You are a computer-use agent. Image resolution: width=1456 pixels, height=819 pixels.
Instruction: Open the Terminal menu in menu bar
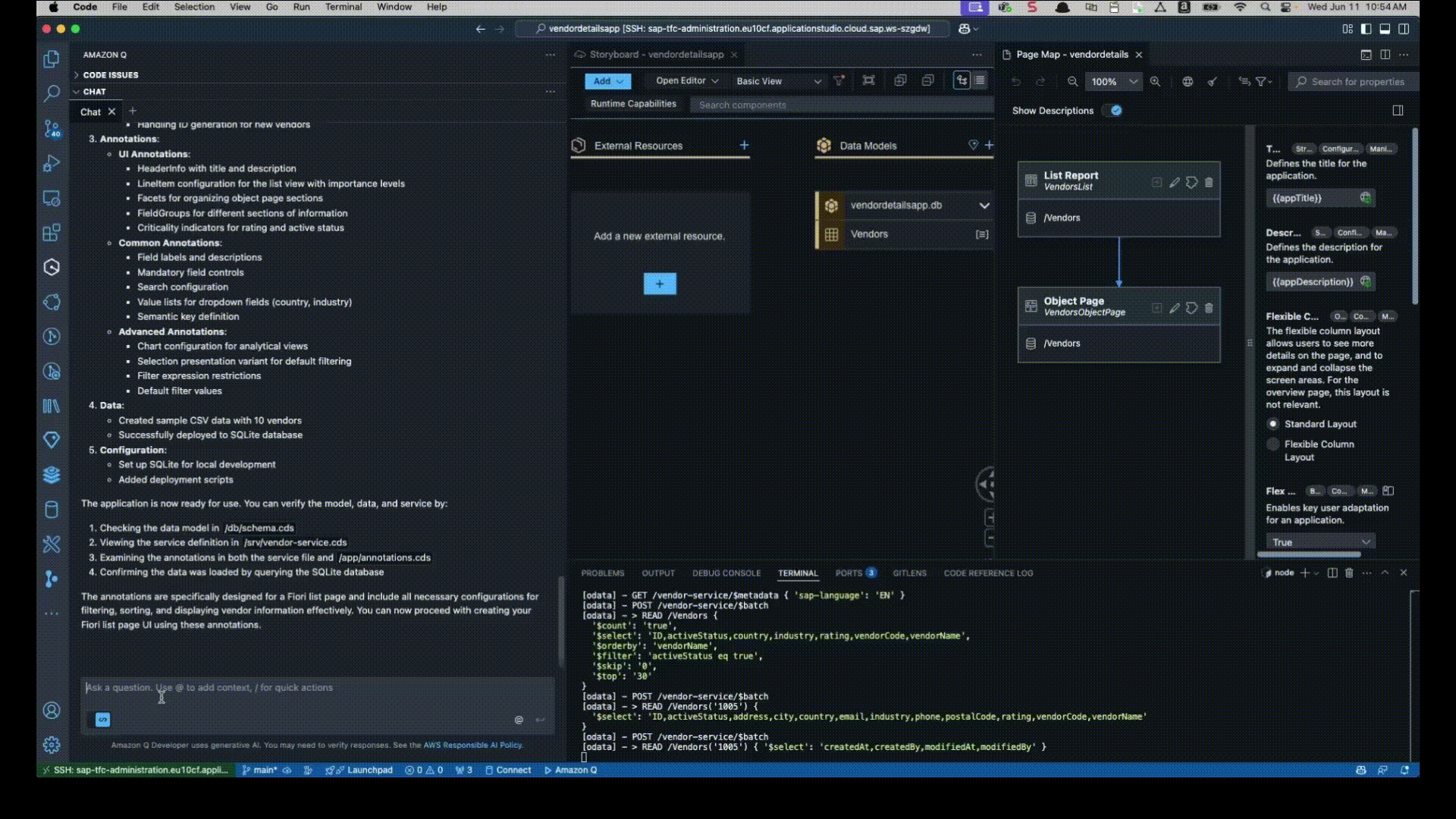343,7
